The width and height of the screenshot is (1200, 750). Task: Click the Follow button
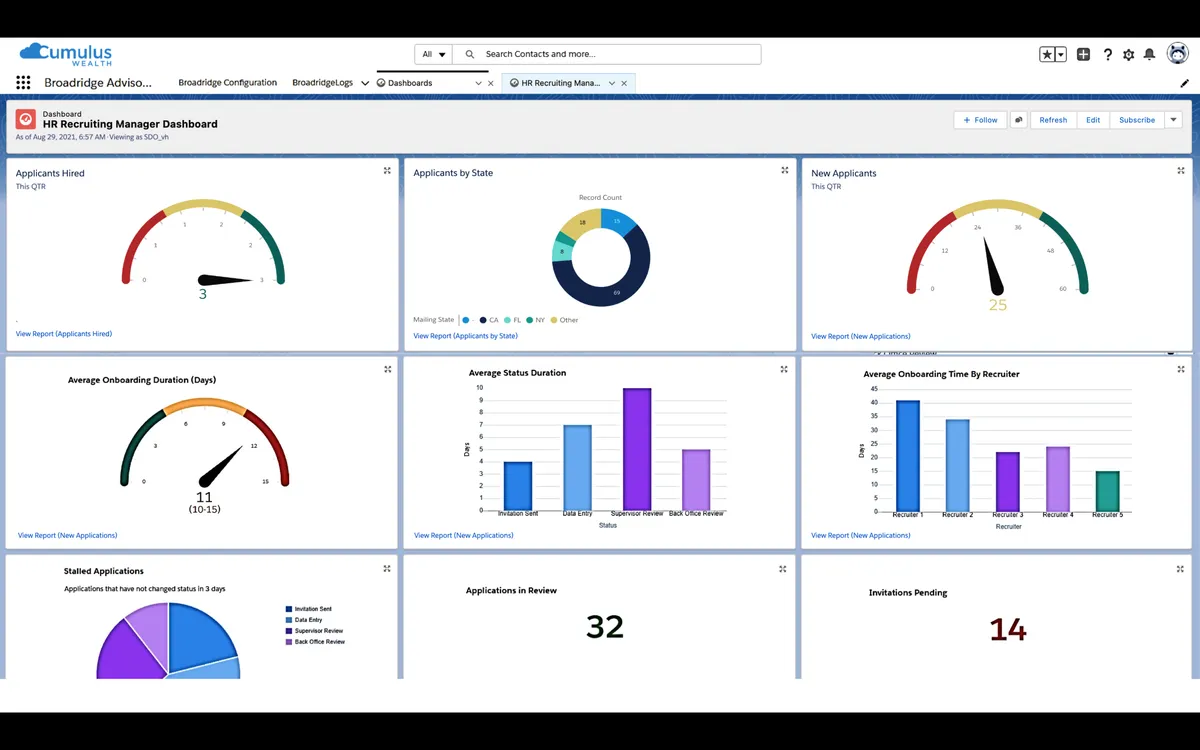pyautogui.click(x=980, y=120)
